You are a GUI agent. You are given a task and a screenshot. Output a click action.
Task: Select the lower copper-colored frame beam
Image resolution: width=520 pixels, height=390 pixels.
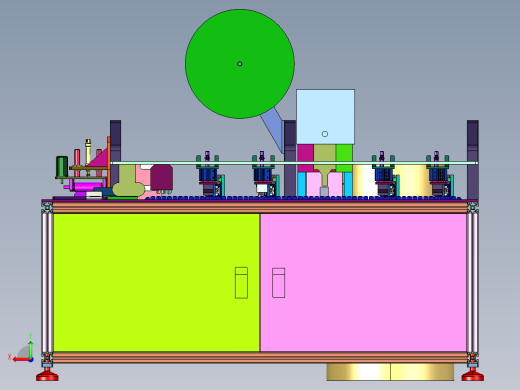point(260,357)
